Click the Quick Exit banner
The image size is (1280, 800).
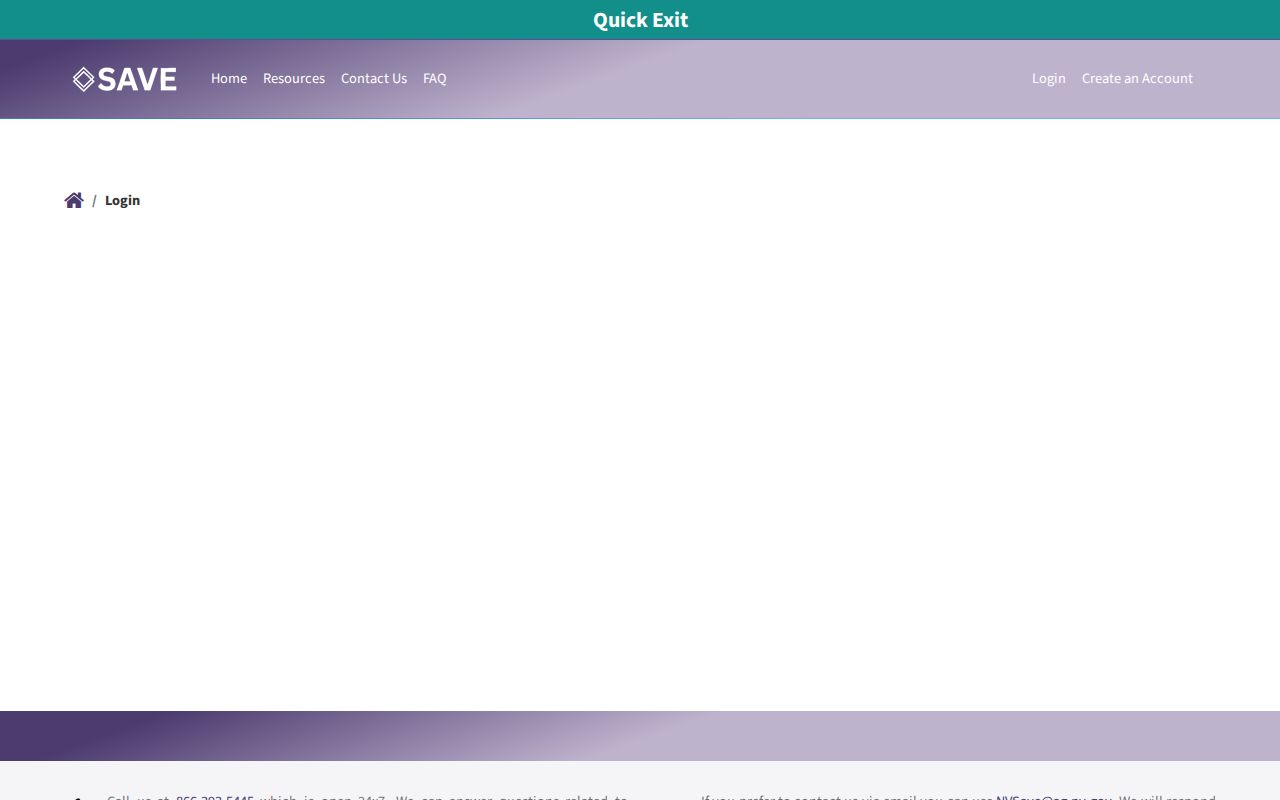[640, 20]
